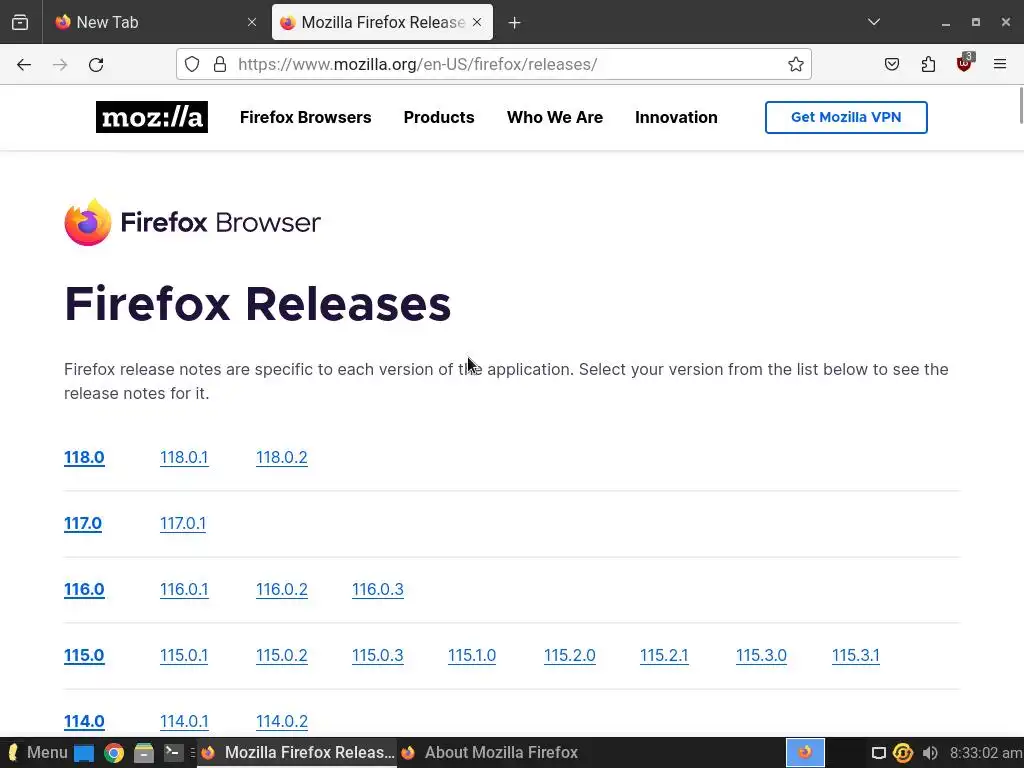Screen dimensions: 1024x768
Task: Show desktop from taskbar blue icon
Action: tap(84, 753)
